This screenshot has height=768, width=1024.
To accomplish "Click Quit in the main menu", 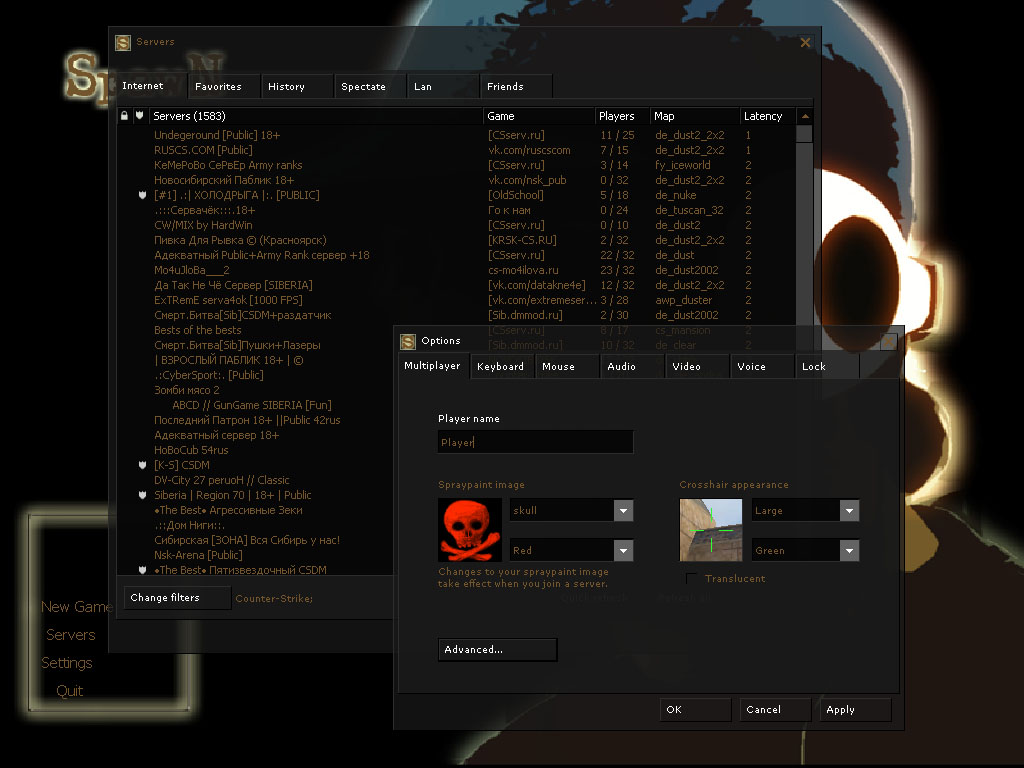I will pyautogui.click(x=69, y=691).
